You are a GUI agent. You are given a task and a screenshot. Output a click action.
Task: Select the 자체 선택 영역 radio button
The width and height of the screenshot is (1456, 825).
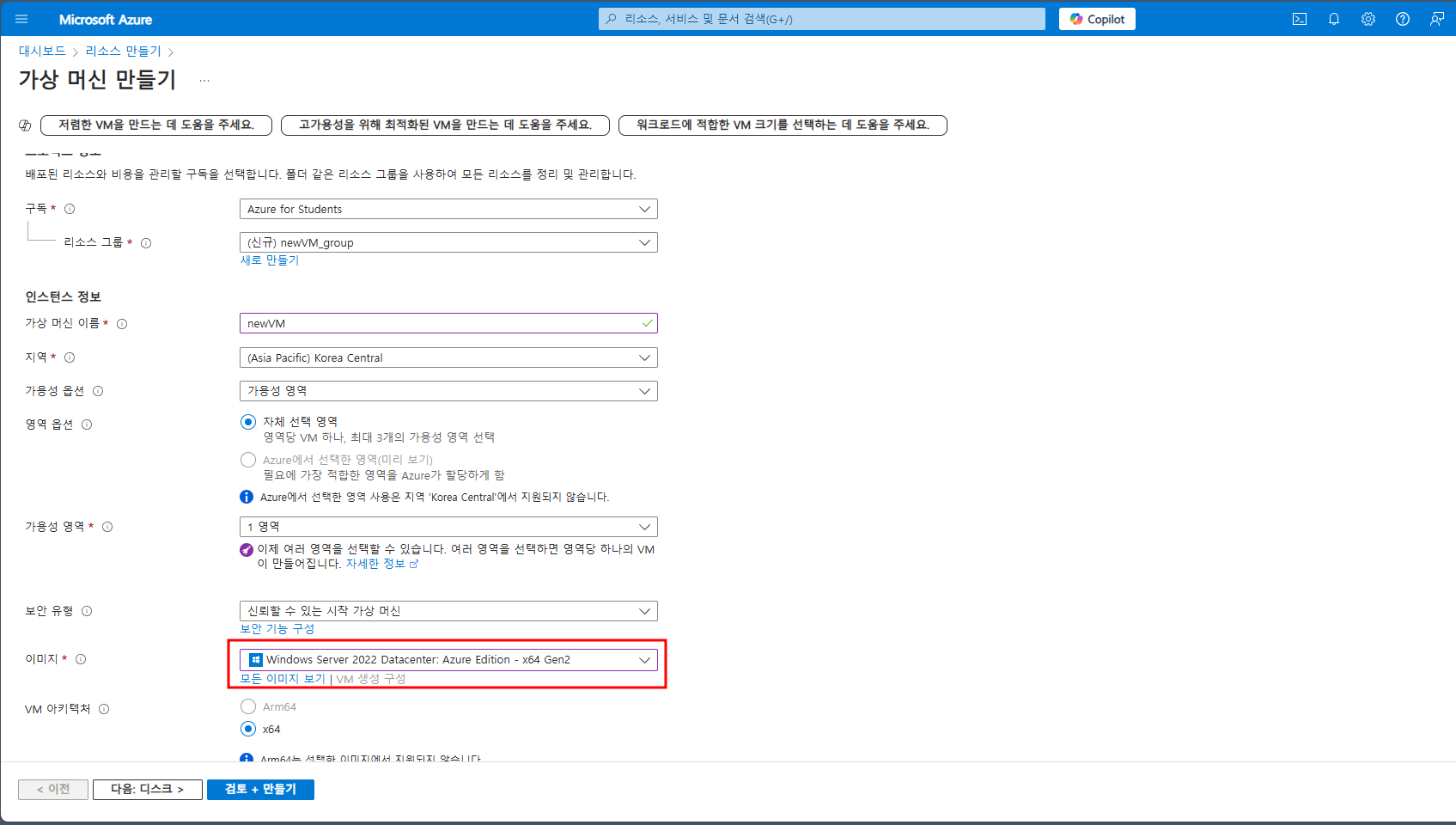coord(248,422)
